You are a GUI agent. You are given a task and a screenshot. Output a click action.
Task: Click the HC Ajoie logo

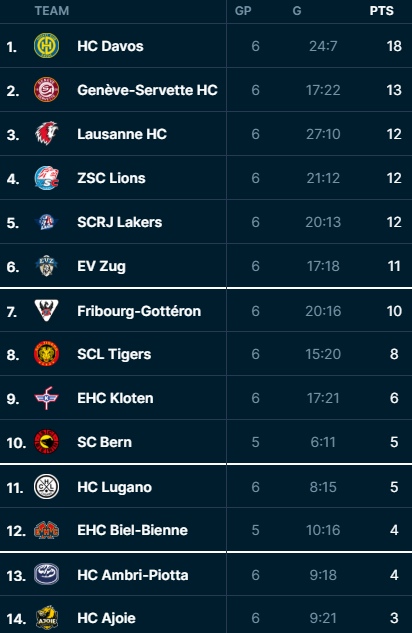46,618
